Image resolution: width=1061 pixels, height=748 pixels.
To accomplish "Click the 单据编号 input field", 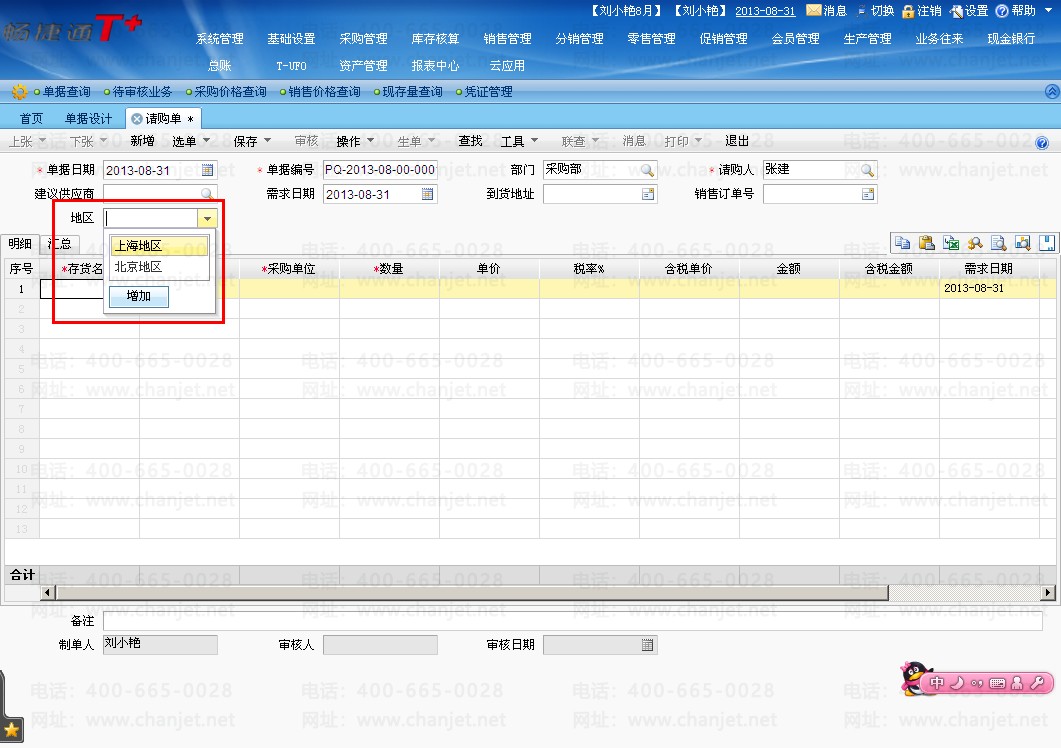I will click(x=380, y=170).
